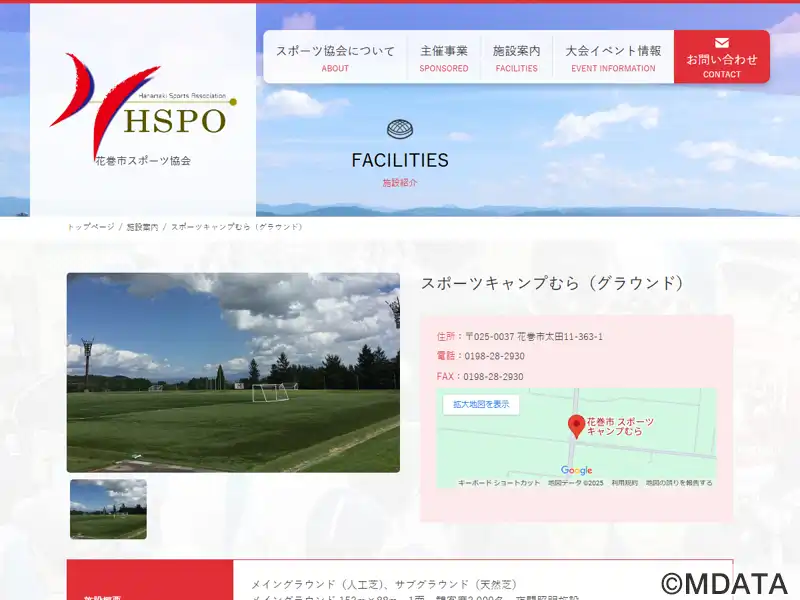Click the 花巻市 スポーツキャンプむら map label
Viewport: 800px width, 600px height.
click(620, 426)
